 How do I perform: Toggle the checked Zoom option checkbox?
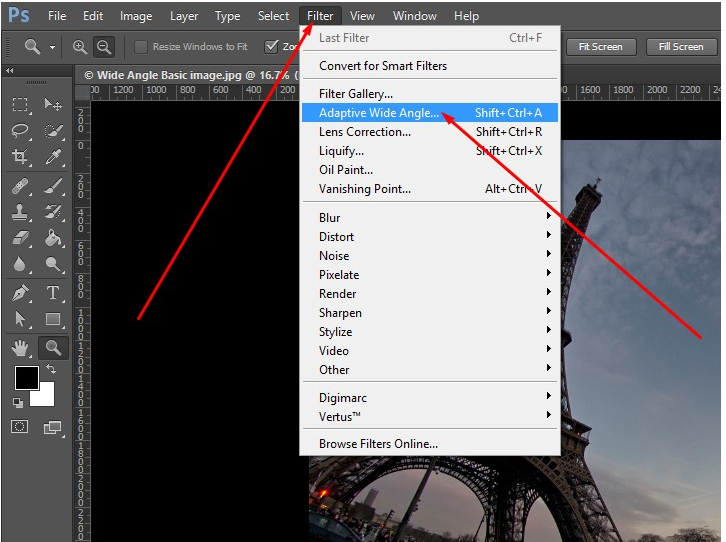coord(271,47)
